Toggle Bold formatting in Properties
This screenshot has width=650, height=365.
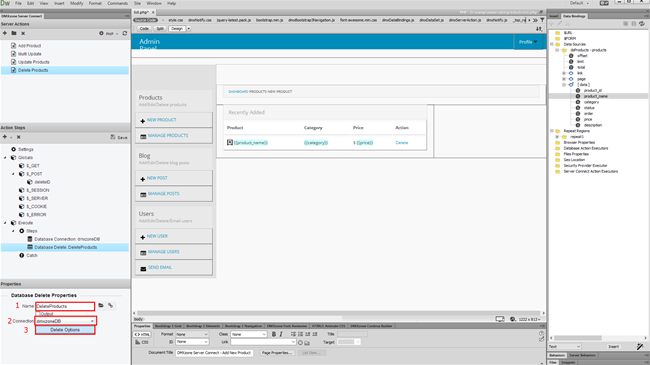click(274, 334)
